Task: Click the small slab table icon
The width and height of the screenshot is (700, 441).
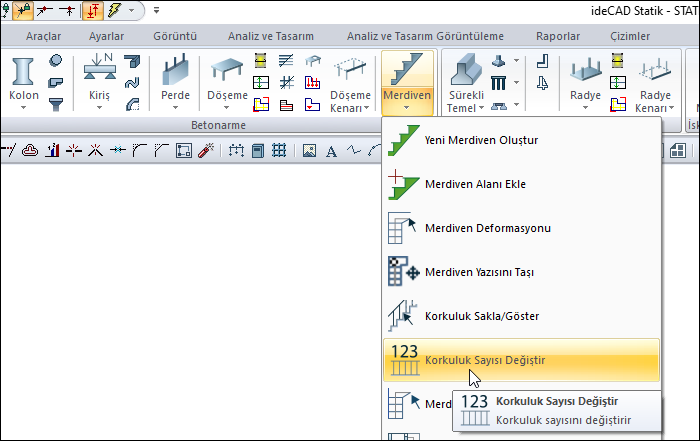Action: tap(312, 61)
